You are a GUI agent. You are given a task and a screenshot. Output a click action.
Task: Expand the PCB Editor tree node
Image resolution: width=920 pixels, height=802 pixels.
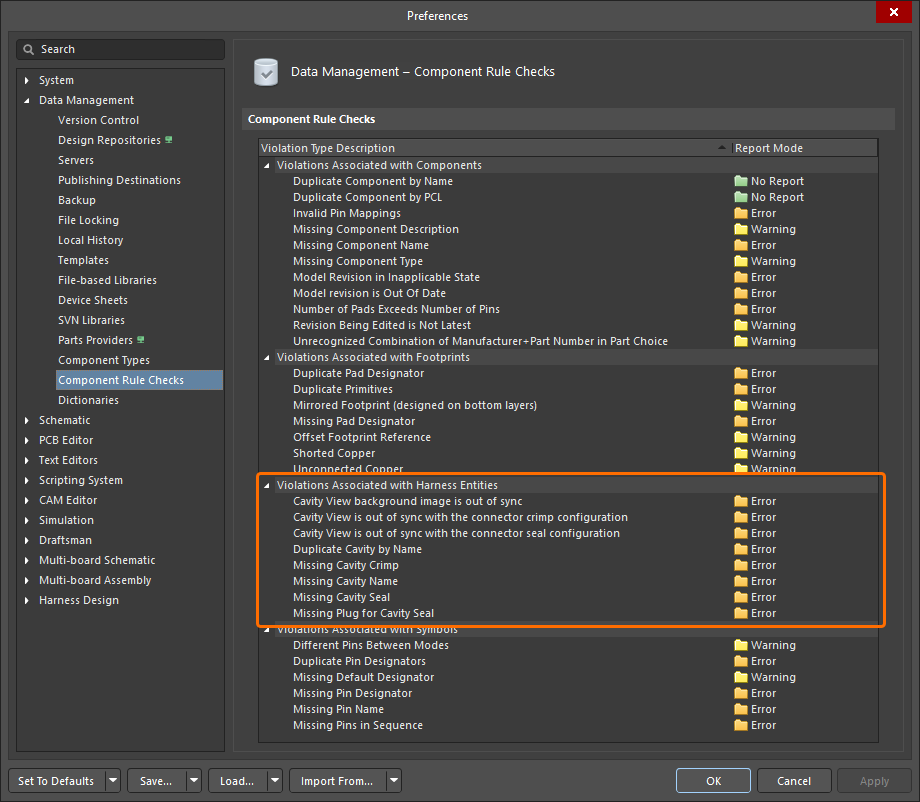(x=26, y=440)
